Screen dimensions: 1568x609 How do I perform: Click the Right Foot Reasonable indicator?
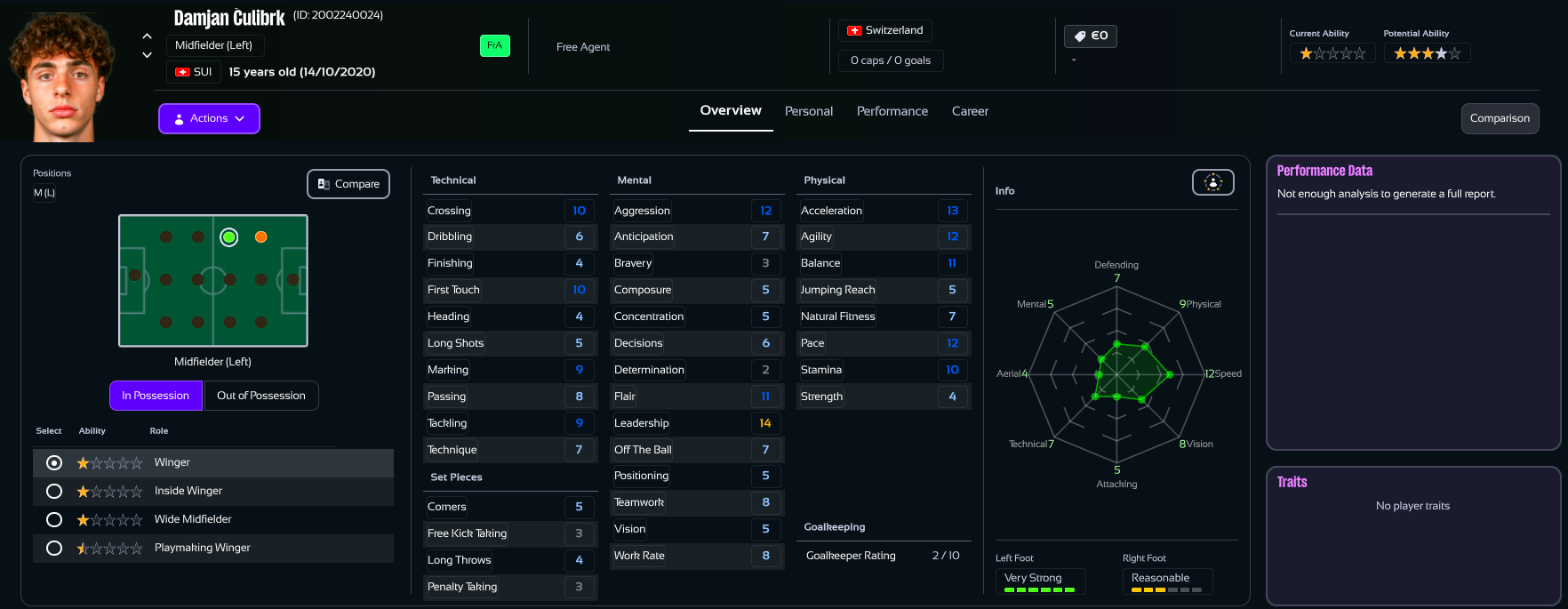point(1167,581)
